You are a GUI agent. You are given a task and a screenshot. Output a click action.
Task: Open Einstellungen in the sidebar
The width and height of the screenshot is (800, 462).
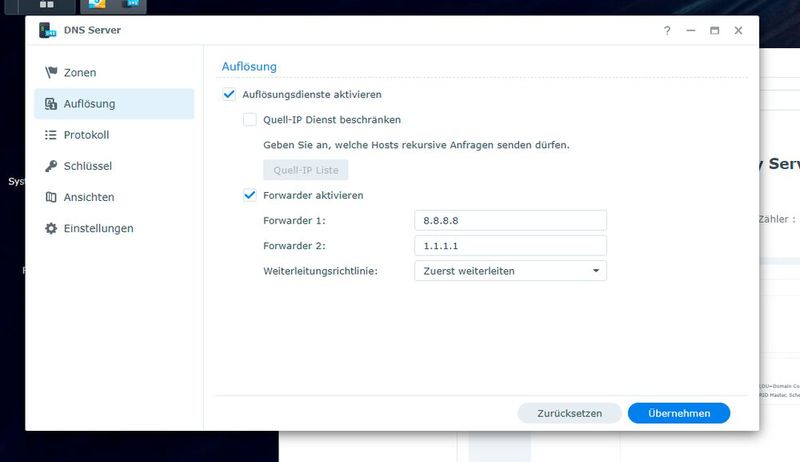[x=114, y=228]
